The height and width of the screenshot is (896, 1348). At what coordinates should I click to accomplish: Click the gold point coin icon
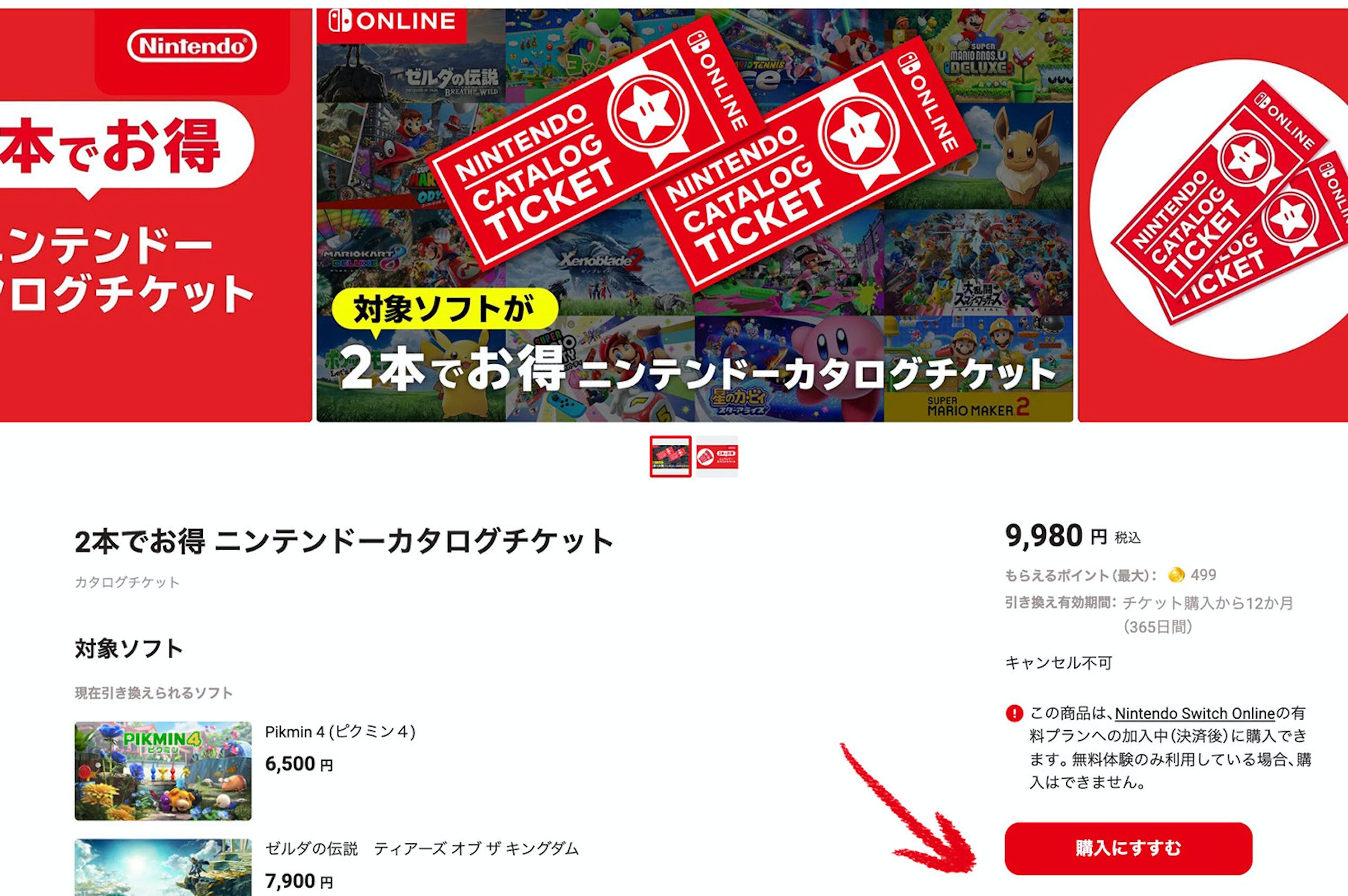point(1176,575)
